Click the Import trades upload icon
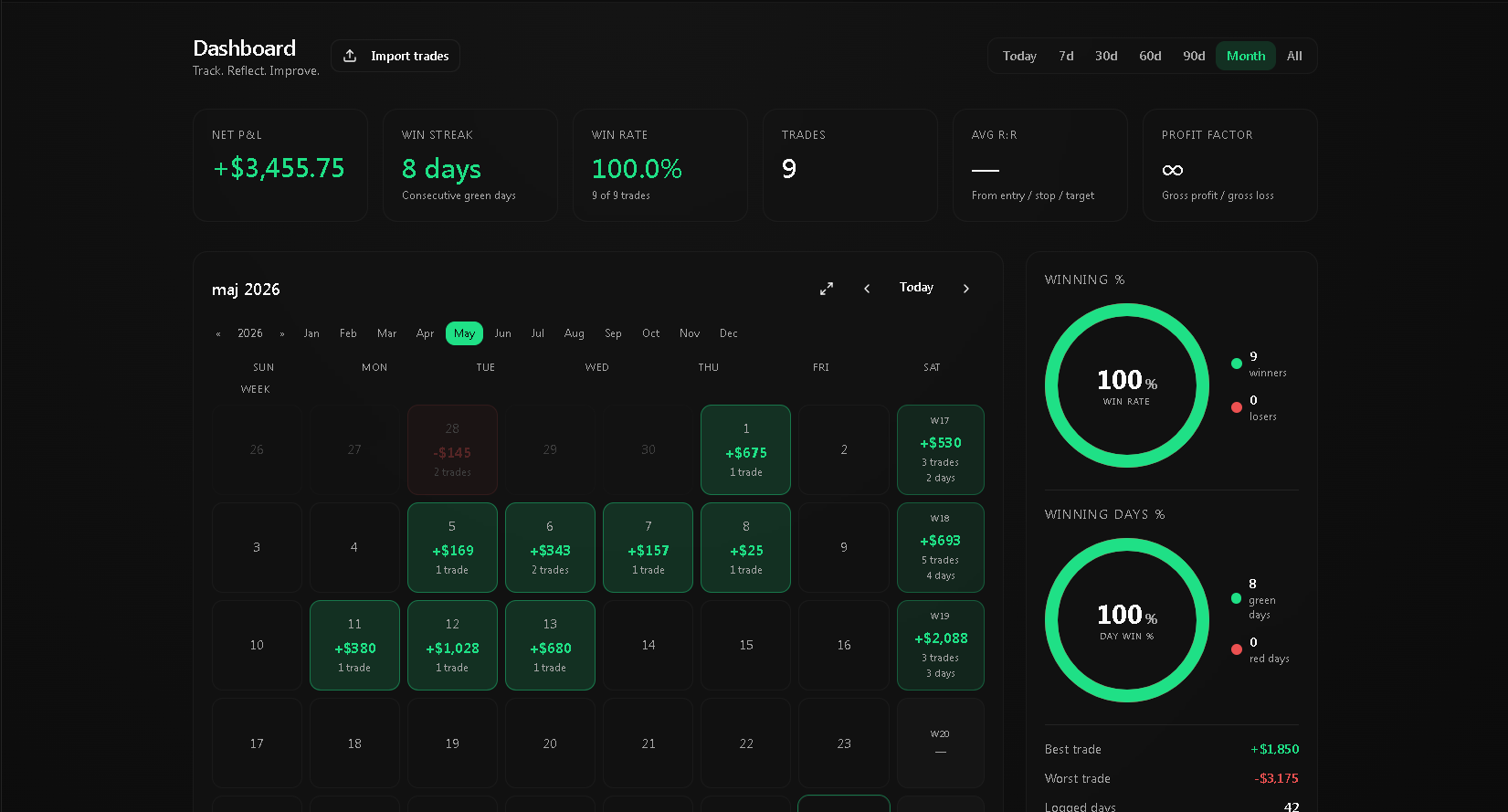The width and height of the screenshot is (1508, 812). (350, 56)
